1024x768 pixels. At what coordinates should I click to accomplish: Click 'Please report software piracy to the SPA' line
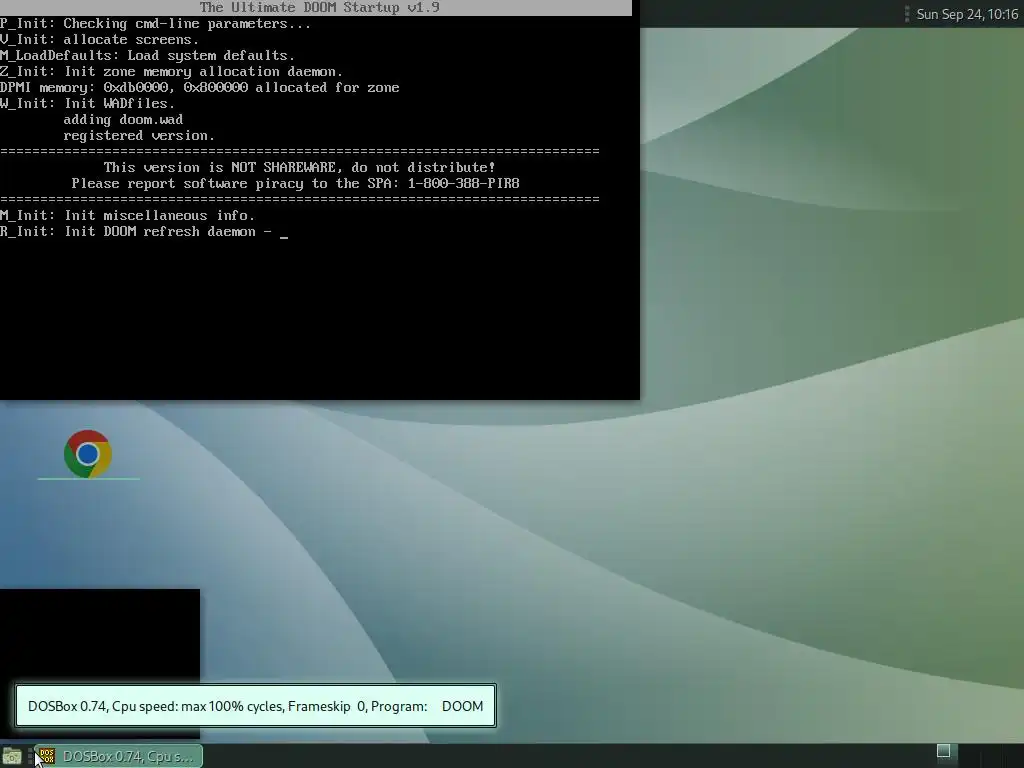coord(295,184)
